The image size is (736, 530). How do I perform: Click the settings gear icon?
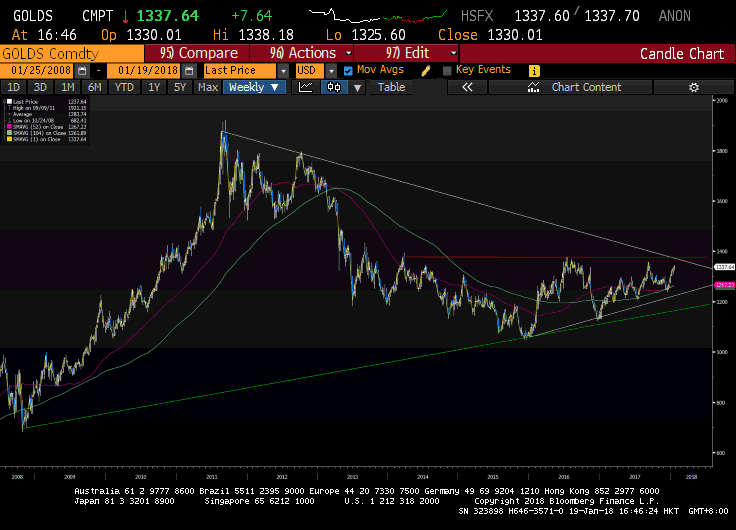click(x=693, y=87)
